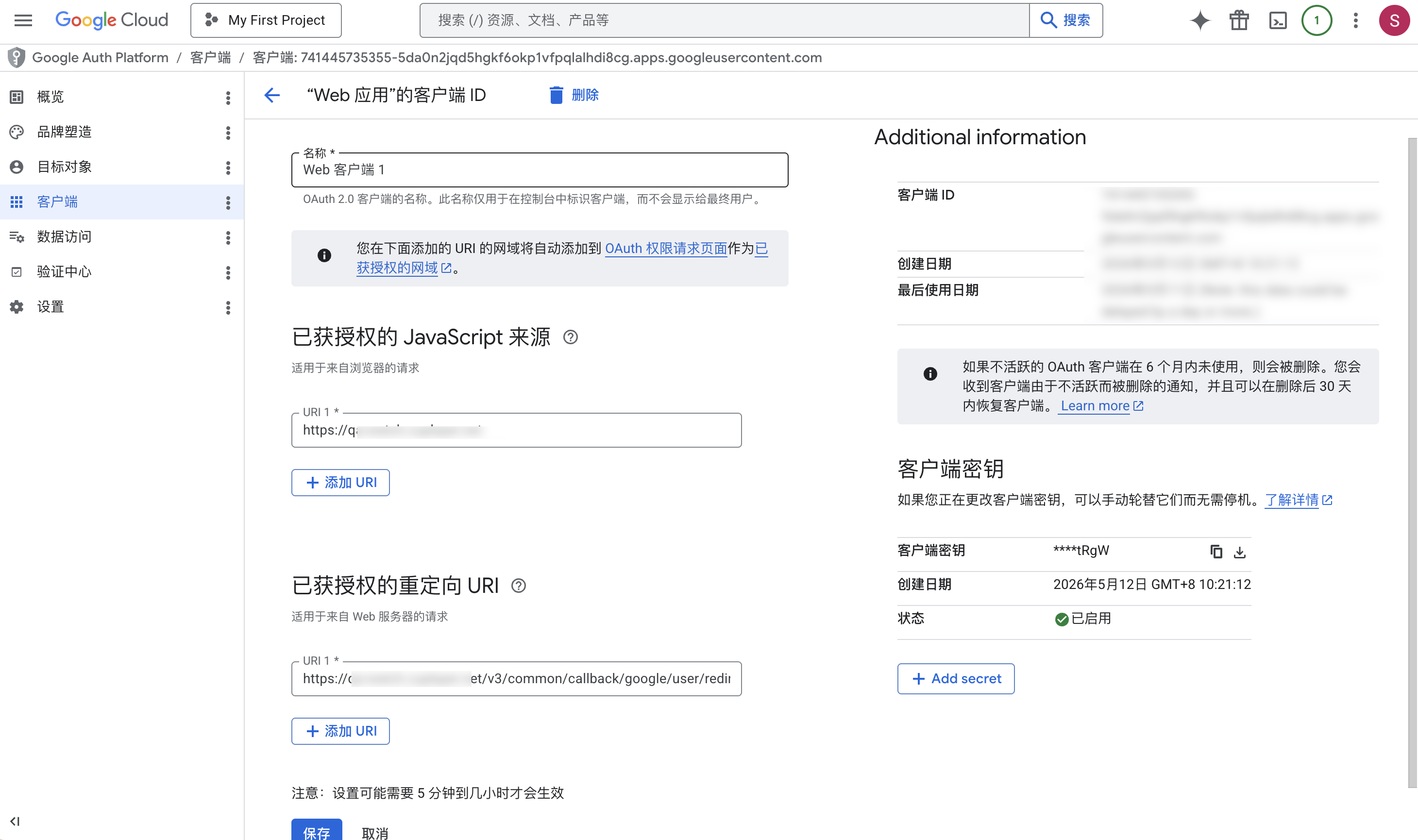Open the more options dots for 客户端
Screen dimensions: 1418x840
point(228,203)
